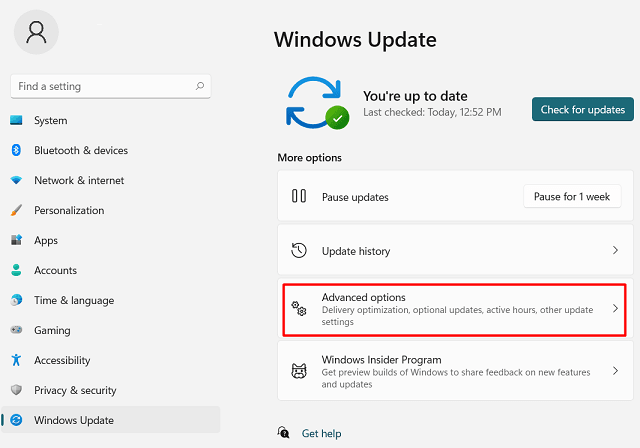Click Check for updates button
This screenshot has width=640, height=448.
point(582,109)
